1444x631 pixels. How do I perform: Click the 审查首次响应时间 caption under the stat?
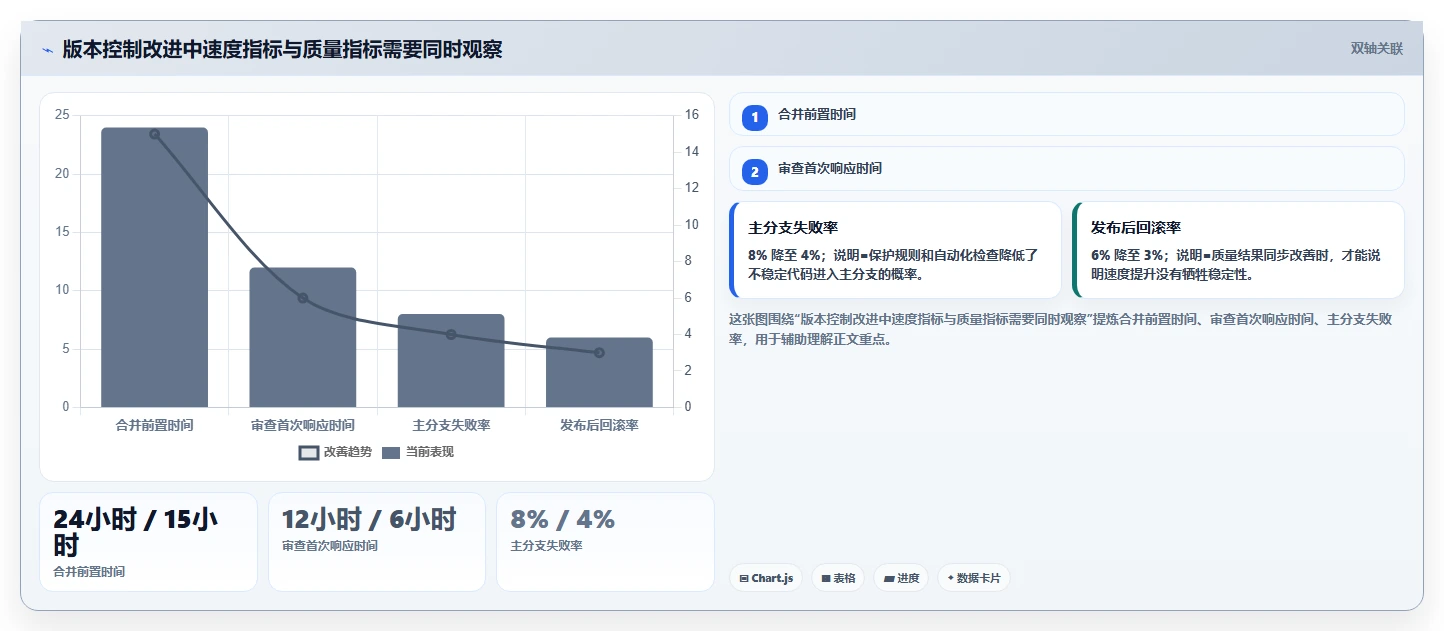click(330, 546)
